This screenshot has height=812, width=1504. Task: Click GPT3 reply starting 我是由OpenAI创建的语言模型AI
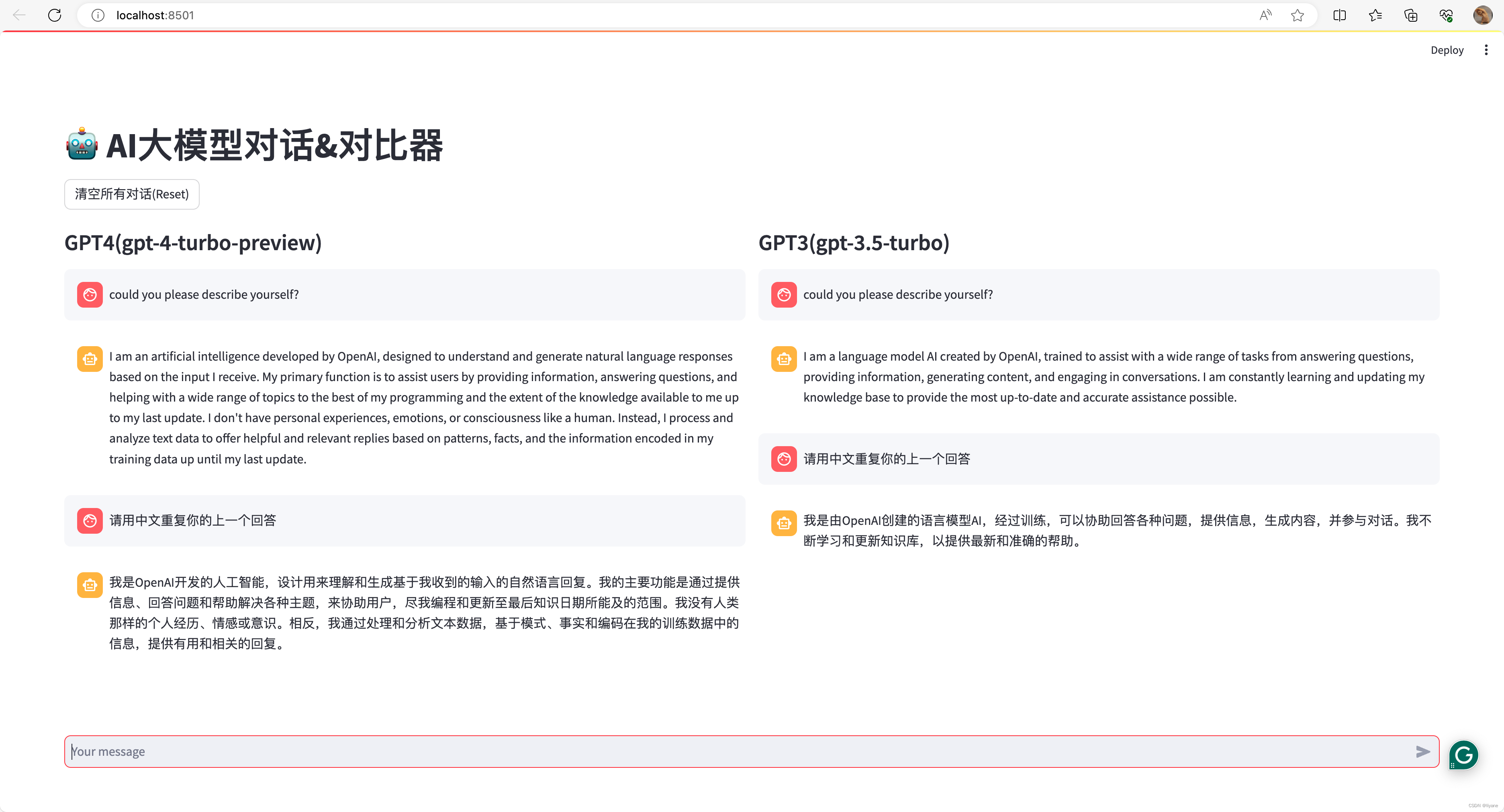click(1118, 530)
